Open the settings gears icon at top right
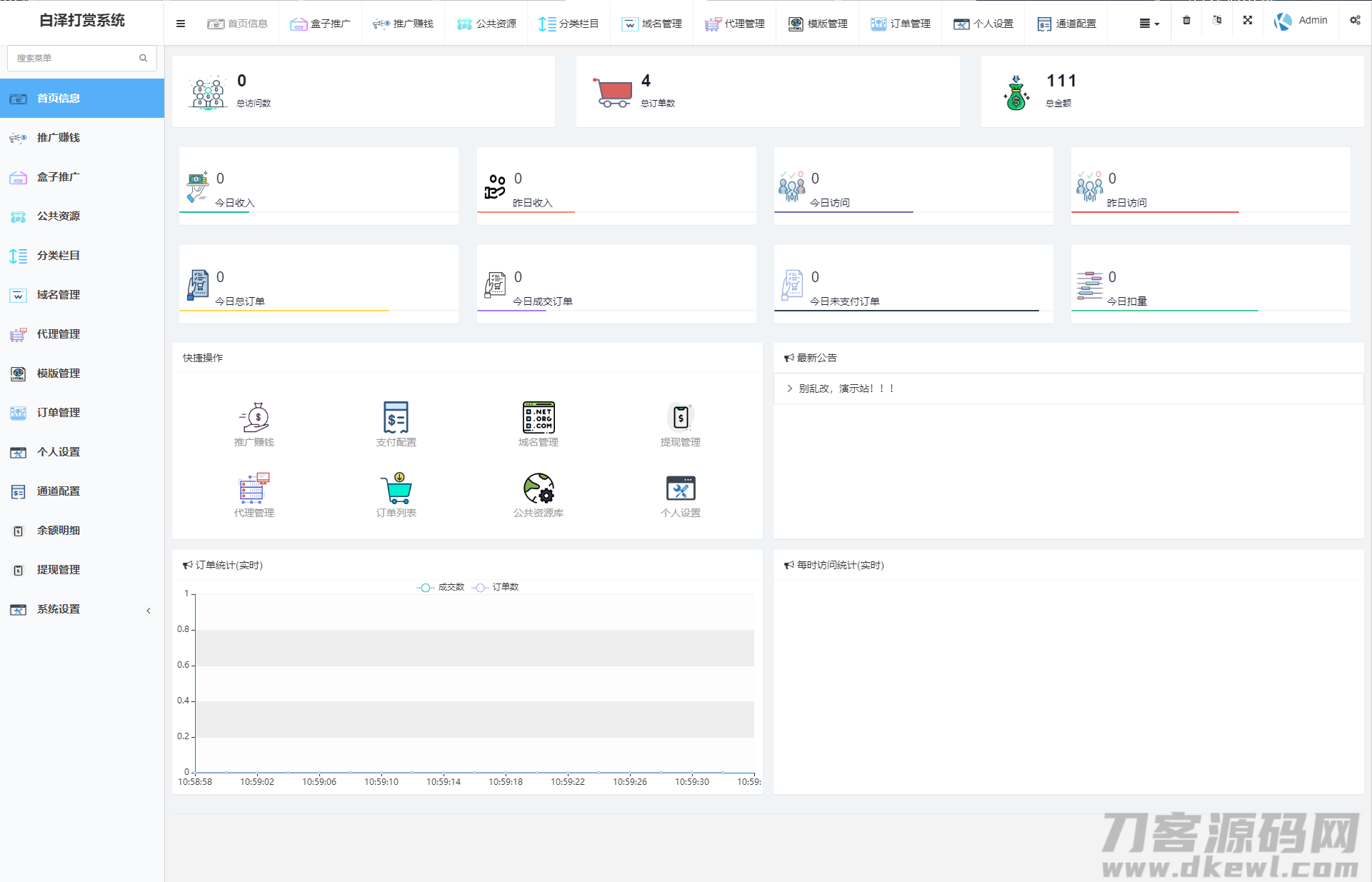 click(1355, 21)
